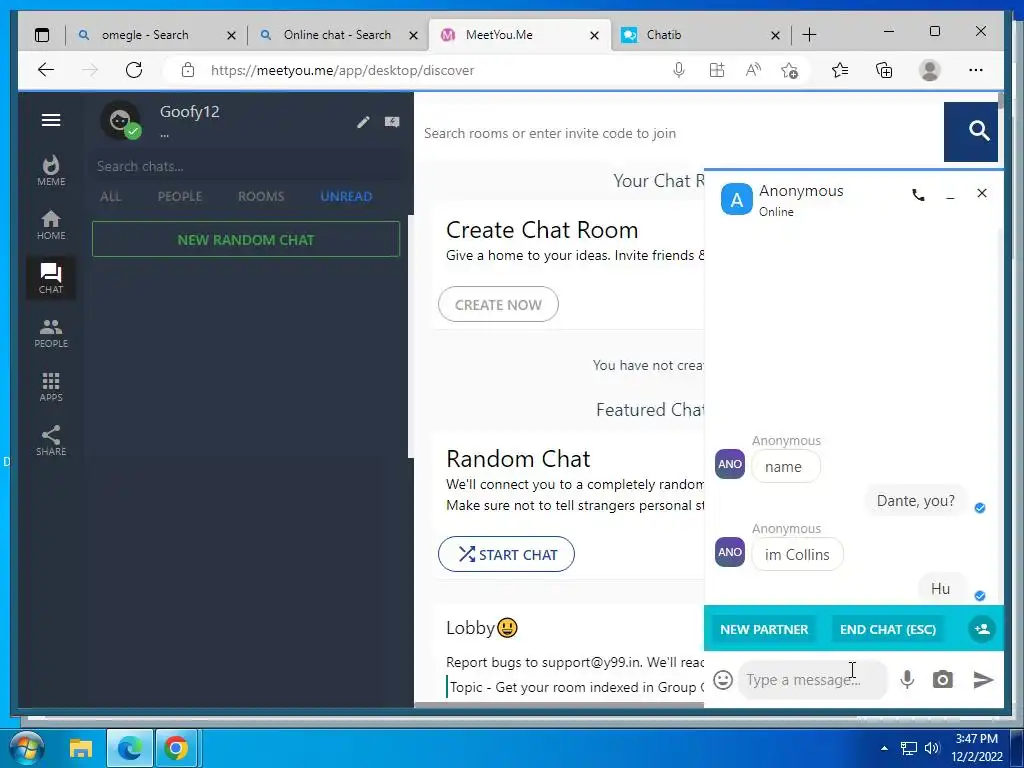The image size is (1024, 768).
Task: Click the 'Lobby' room title
Action: pyautogui.click(x=470, y=628)
